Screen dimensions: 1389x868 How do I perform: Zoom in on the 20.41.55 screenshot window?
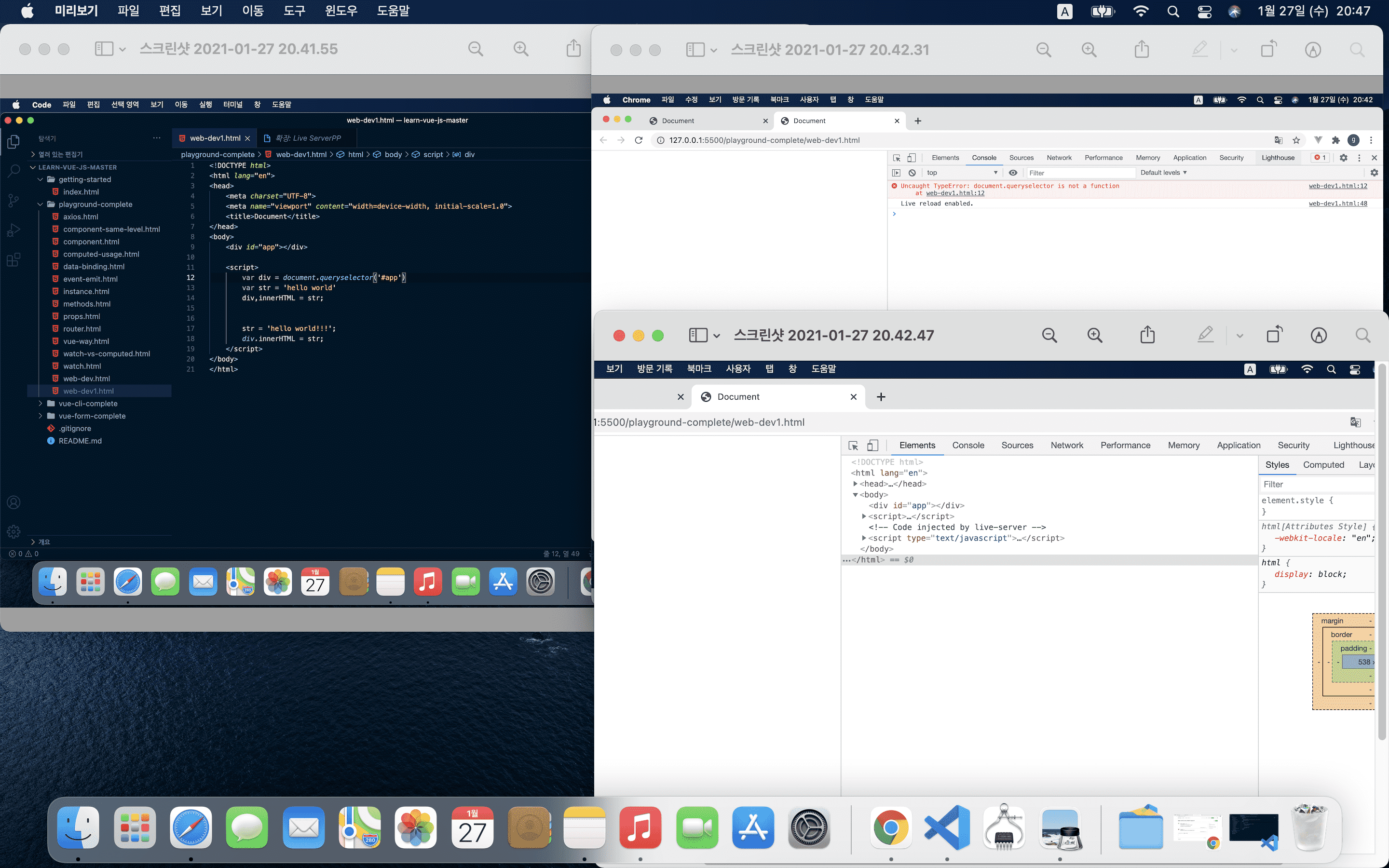click(520, 49)
